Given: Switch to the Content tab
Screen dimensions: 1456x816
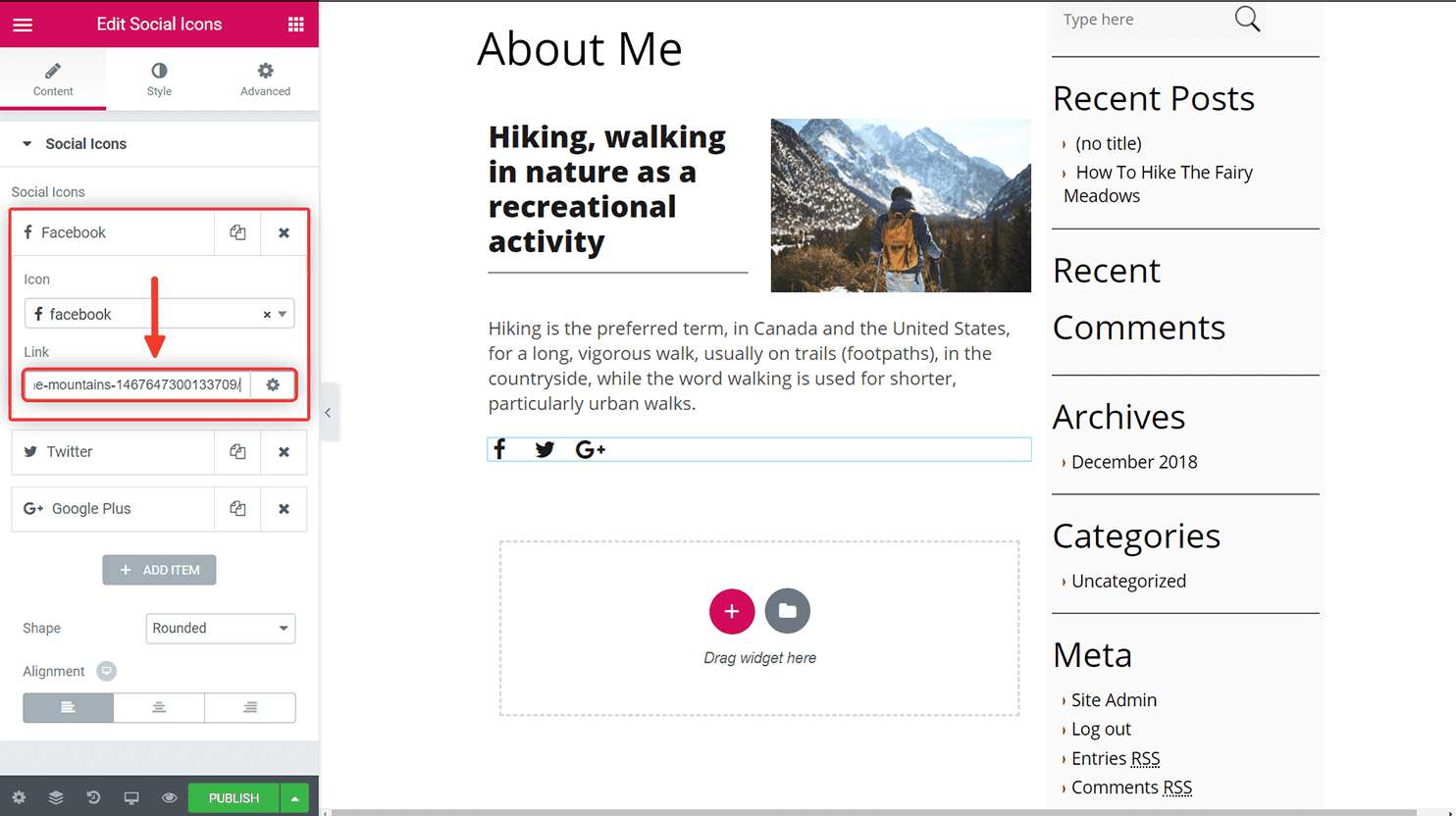Looking at the screenshot, I should [53, 79].
